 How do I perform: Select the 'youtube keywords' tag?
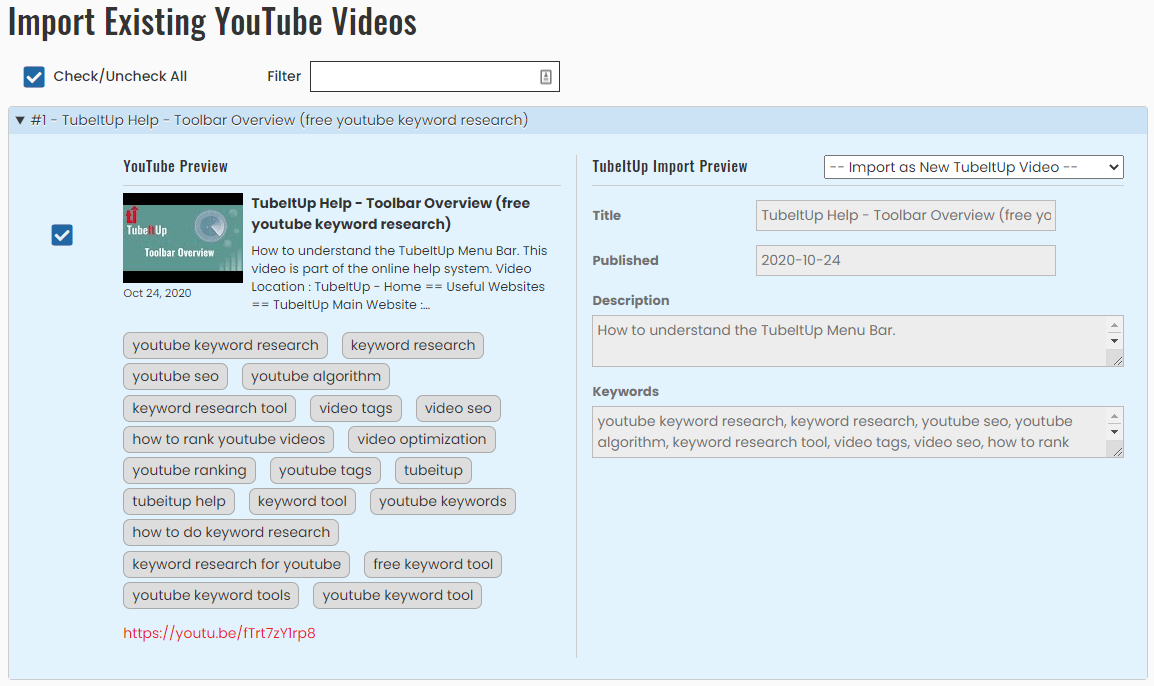443,501
